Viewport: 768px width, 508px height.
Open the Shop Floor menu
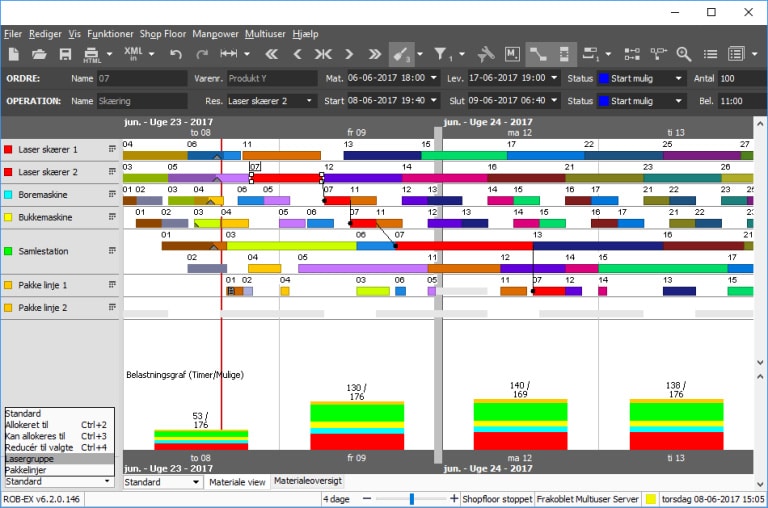click(162, 33)
